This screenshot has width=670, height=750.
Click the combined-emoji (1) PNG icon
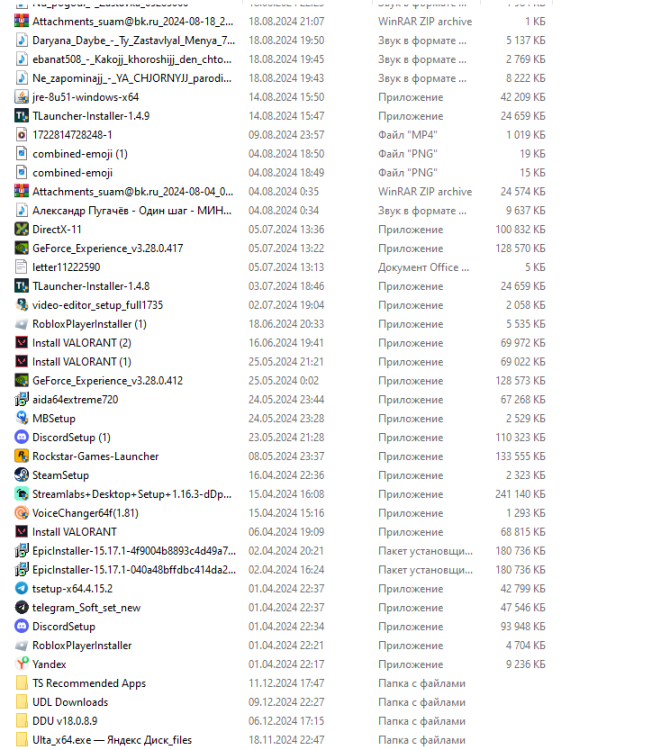pyautogui.click(x=21, y=154)
